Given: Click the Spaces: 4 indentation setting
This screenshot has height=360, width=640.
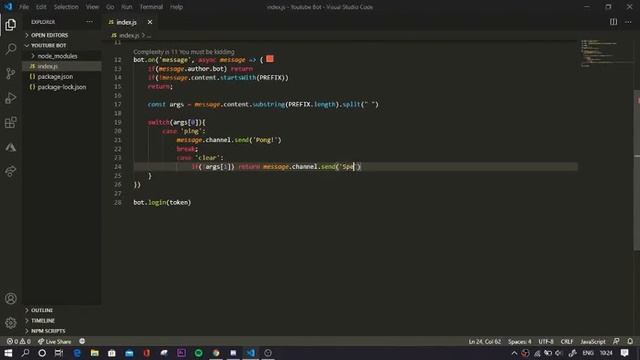Looking at the screenshot, I should click(x=520, y=341).
